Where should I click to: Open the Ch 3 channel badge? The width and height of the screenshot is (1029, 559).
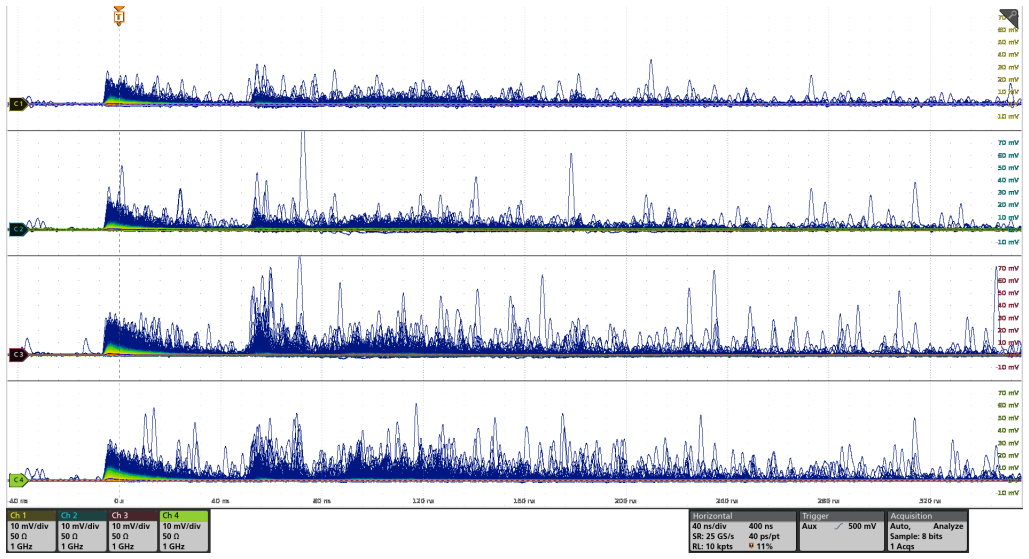(133, 531)
